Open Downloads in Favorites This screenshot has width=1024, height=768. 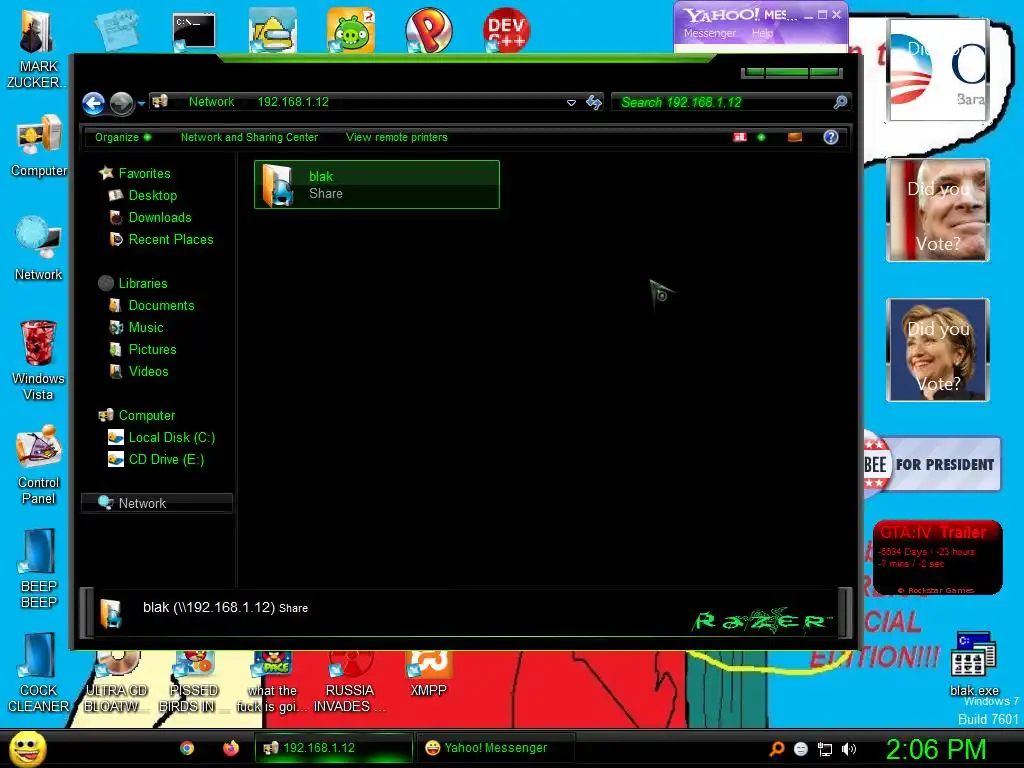coord(159,217)
